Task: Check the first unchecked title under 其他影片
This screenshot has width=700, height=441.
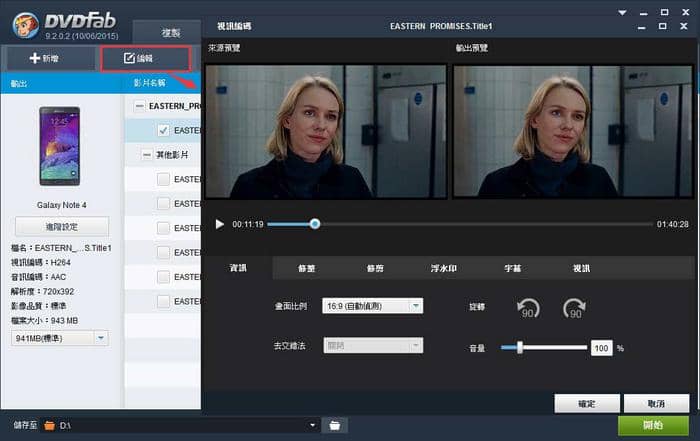Action: tap(163, 179)
